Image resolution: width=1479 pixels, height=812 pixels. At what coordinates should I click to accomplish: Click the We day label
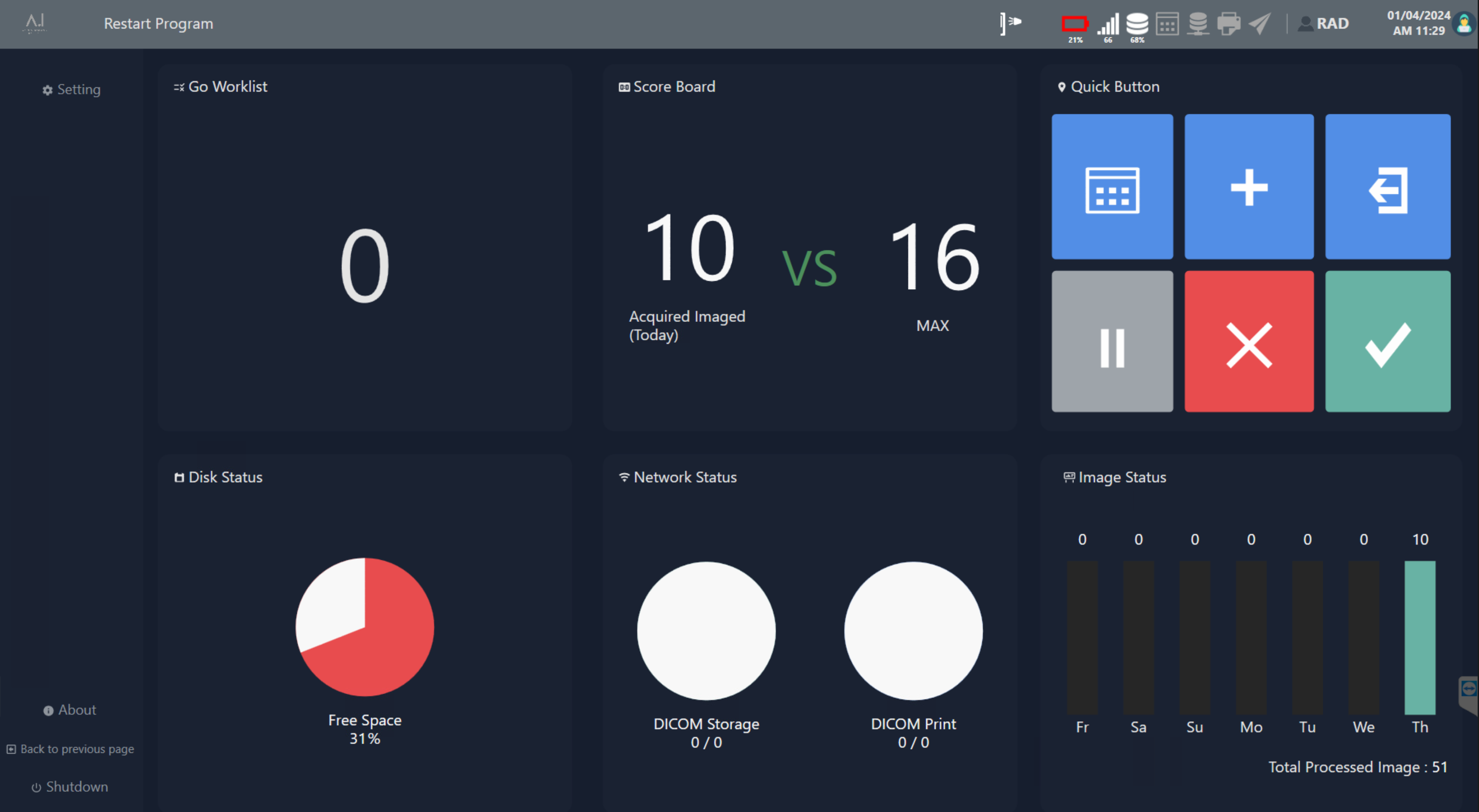click(1364, 727)
